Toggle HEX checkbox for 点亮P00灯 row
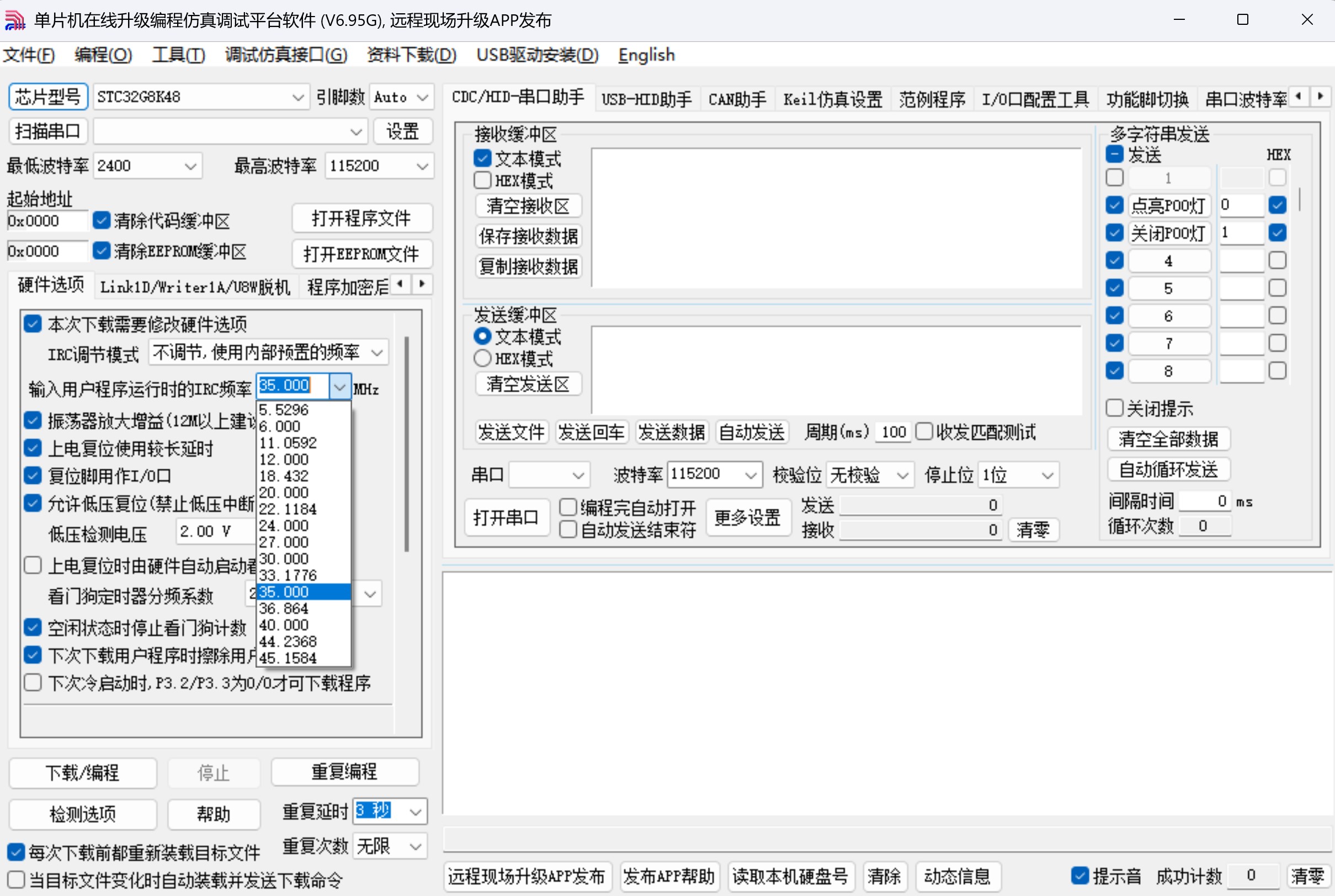The width and height of the screenshot is (1335, 896). point(1277,205)
